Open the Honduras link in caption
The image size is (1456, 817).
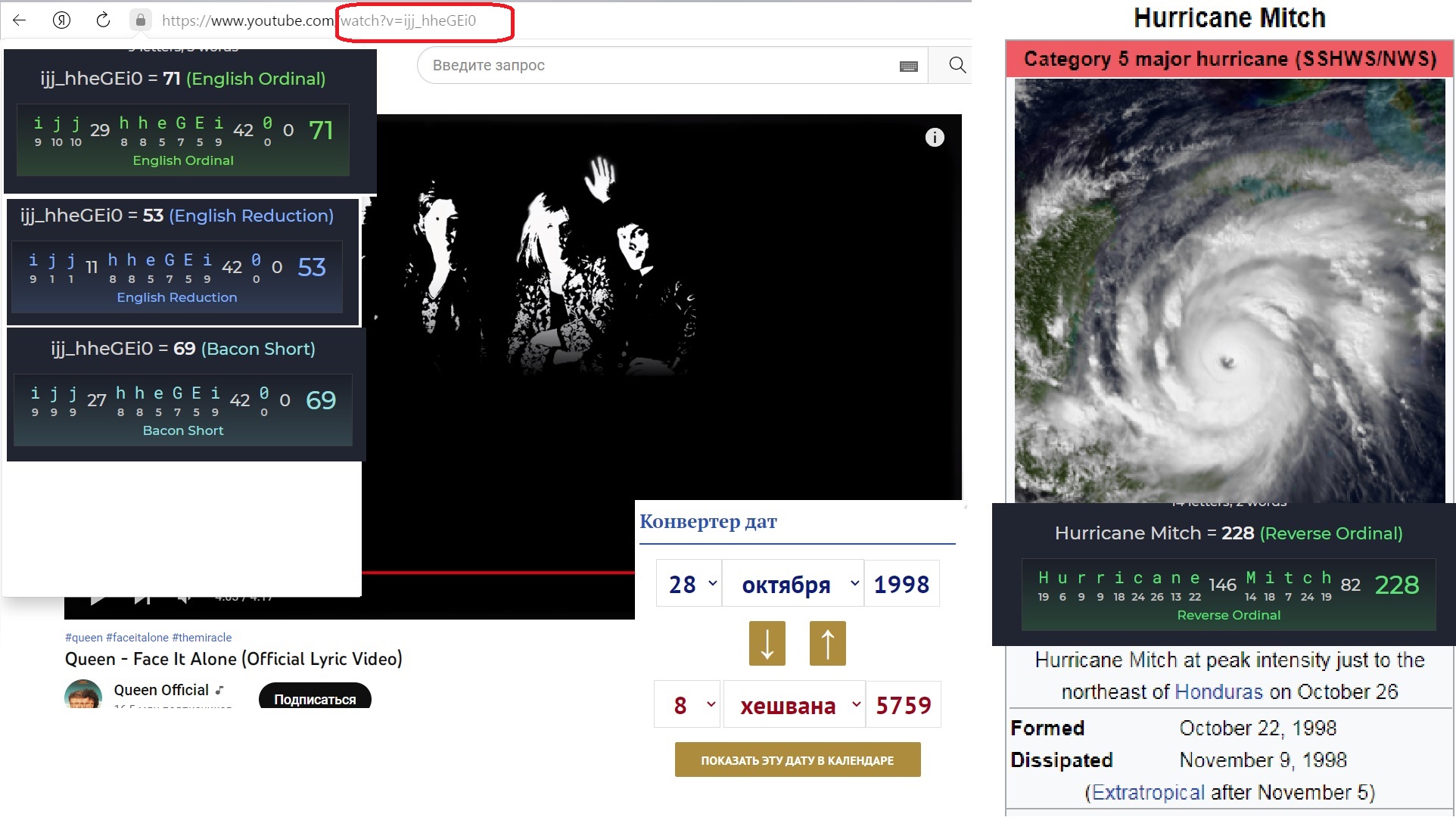(x=1218, y=691)
